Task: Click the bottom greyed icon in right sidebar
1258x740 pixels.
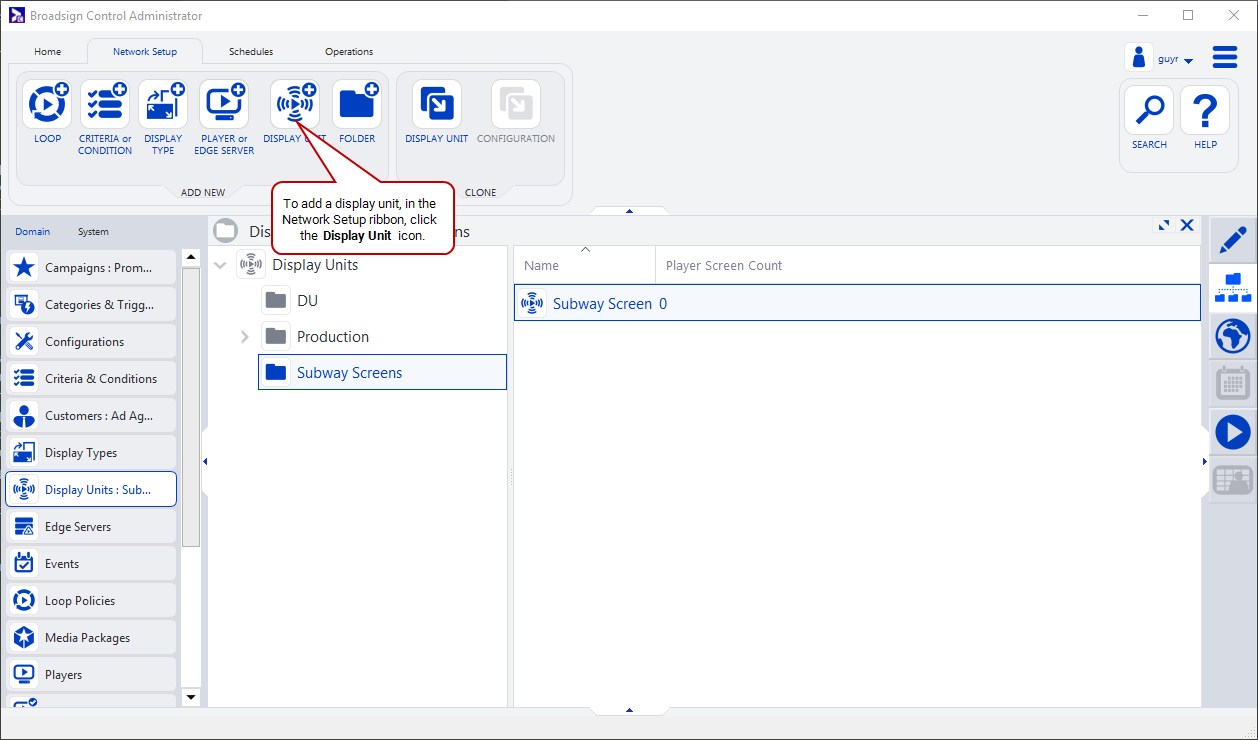Action: [x=1233, y=480]
